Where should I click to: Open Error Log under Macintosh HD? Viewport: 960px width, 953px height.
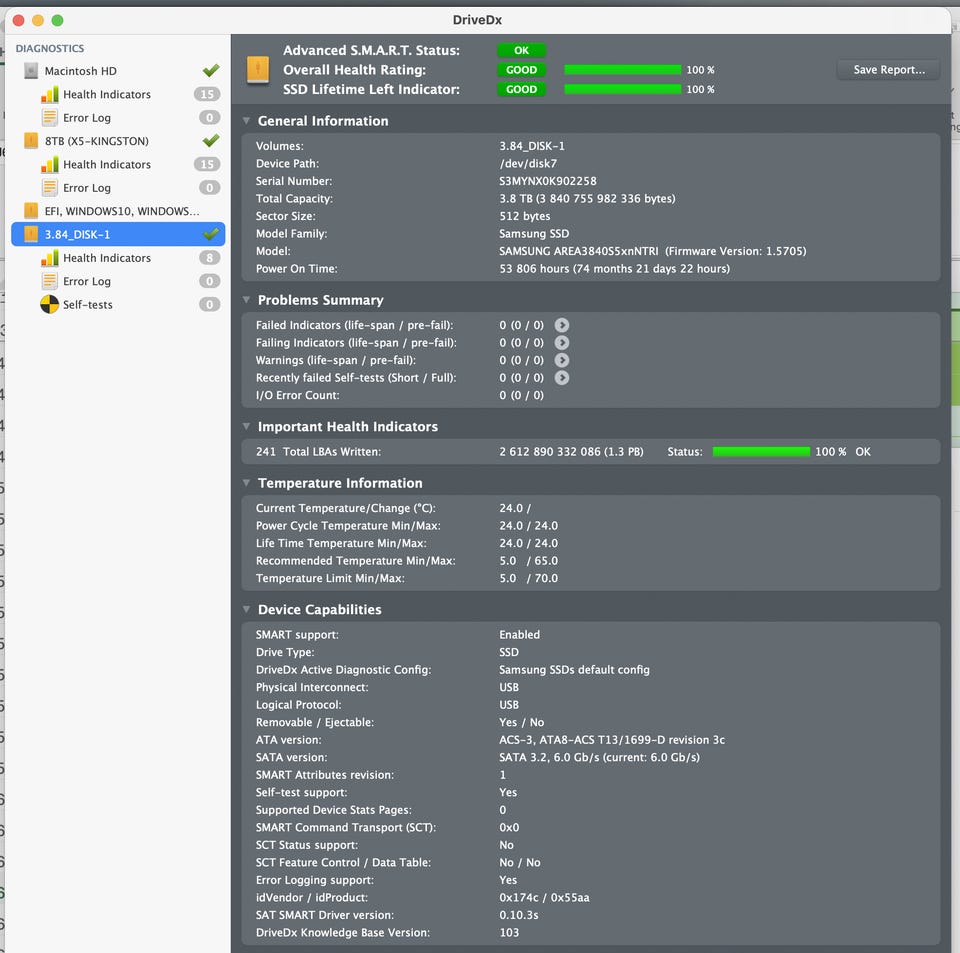coord(118,118)
